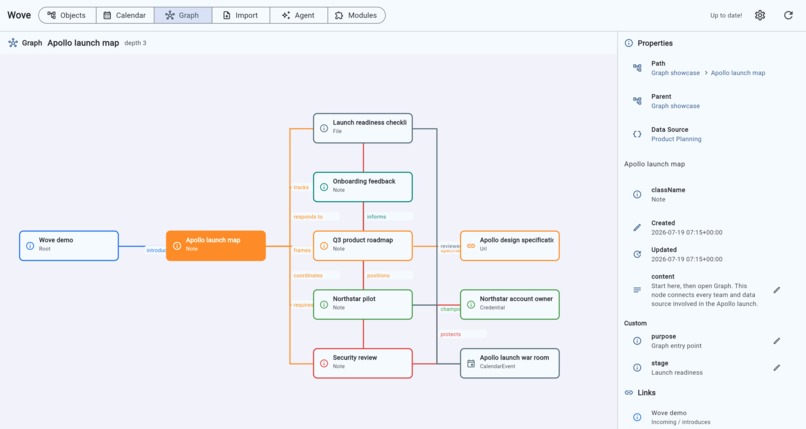Click the info icon in Q3 product roadmap node
The width and height of the screenshot is (806, 429).
324,246
